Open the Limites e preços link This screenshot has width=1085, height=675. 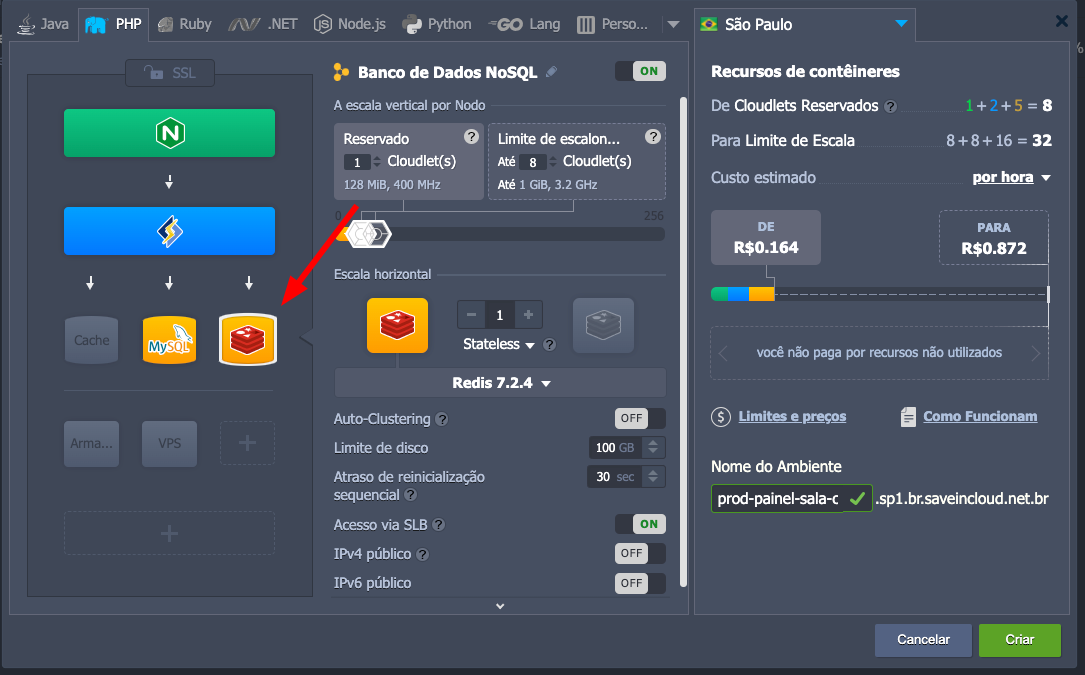pyautogui.click(x=792, y=416)
